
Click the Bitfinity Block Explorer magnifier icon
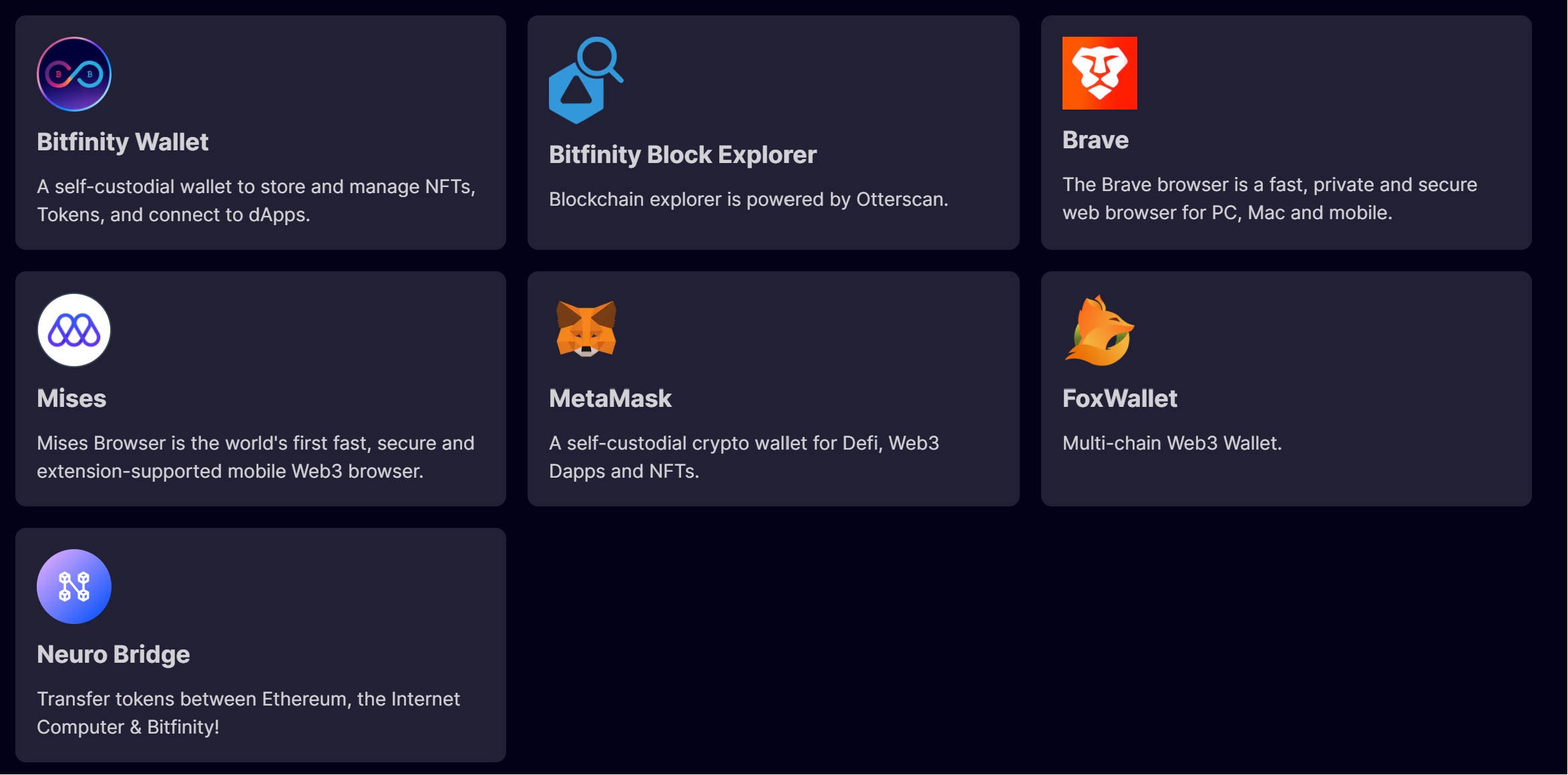click(586, 80)
